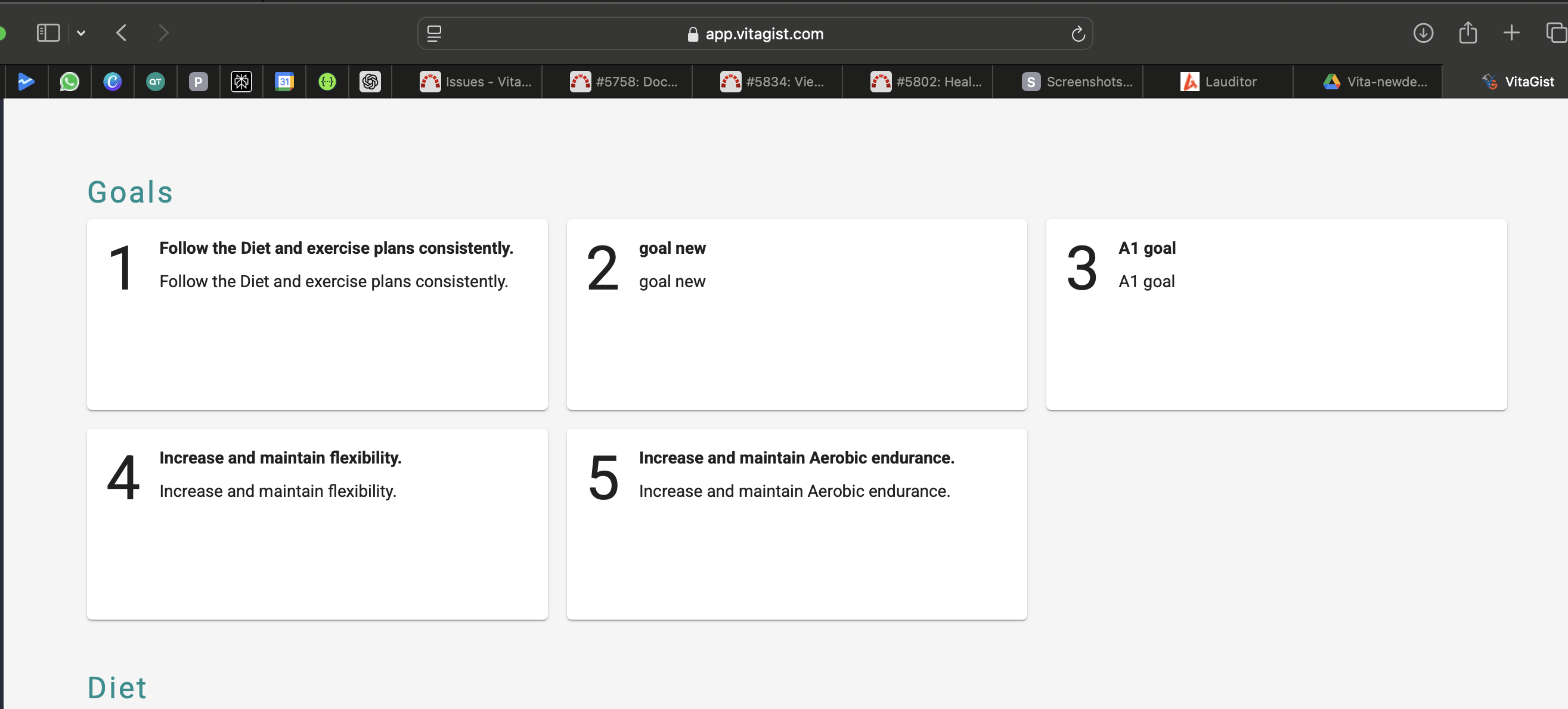Open pinned WhatsApp tab

coord(69,82)
